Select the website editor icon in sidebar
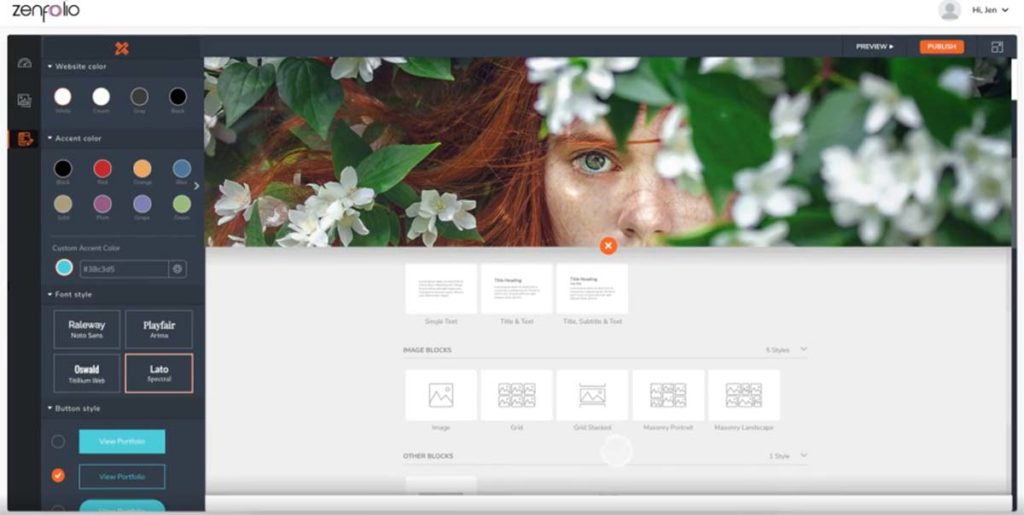This screenshot has height=515, width=1024. [25, 138]
